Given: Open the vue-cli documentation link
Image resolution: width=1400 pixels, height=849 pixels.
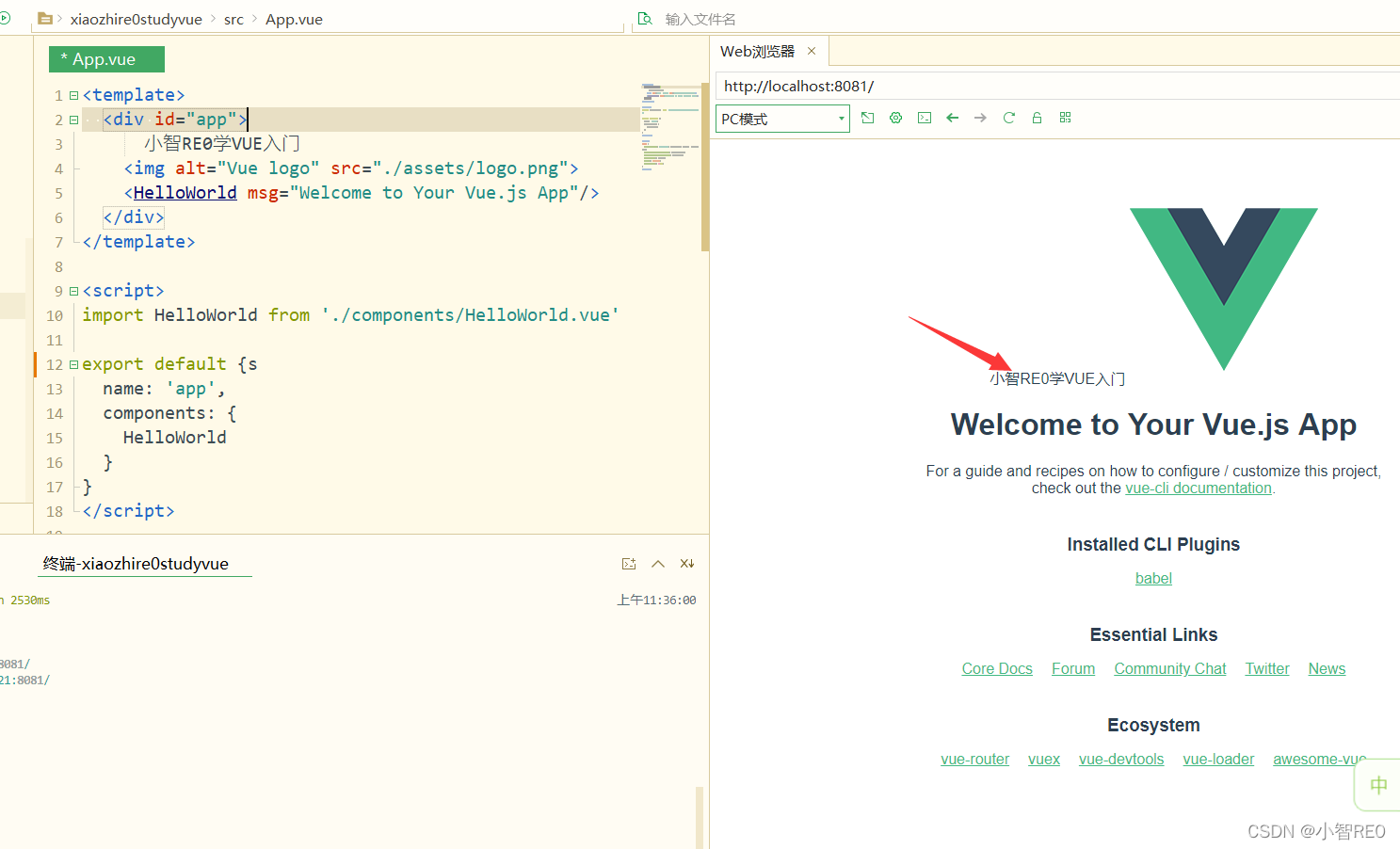Looking at the screenshot, I should coord(1199,488).
